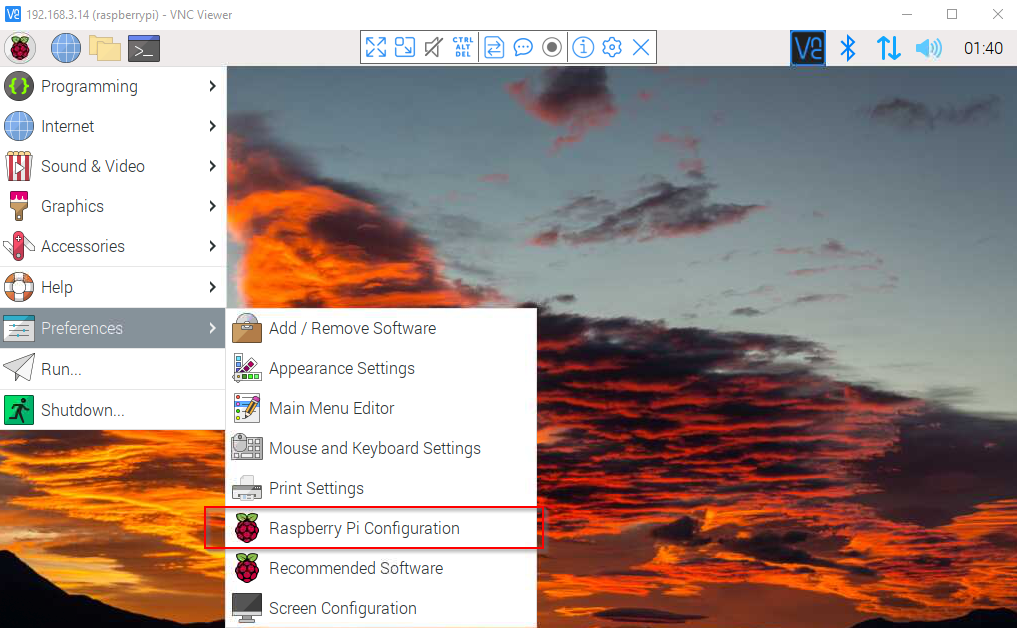Open the Help menu category

tap(113, 287)
